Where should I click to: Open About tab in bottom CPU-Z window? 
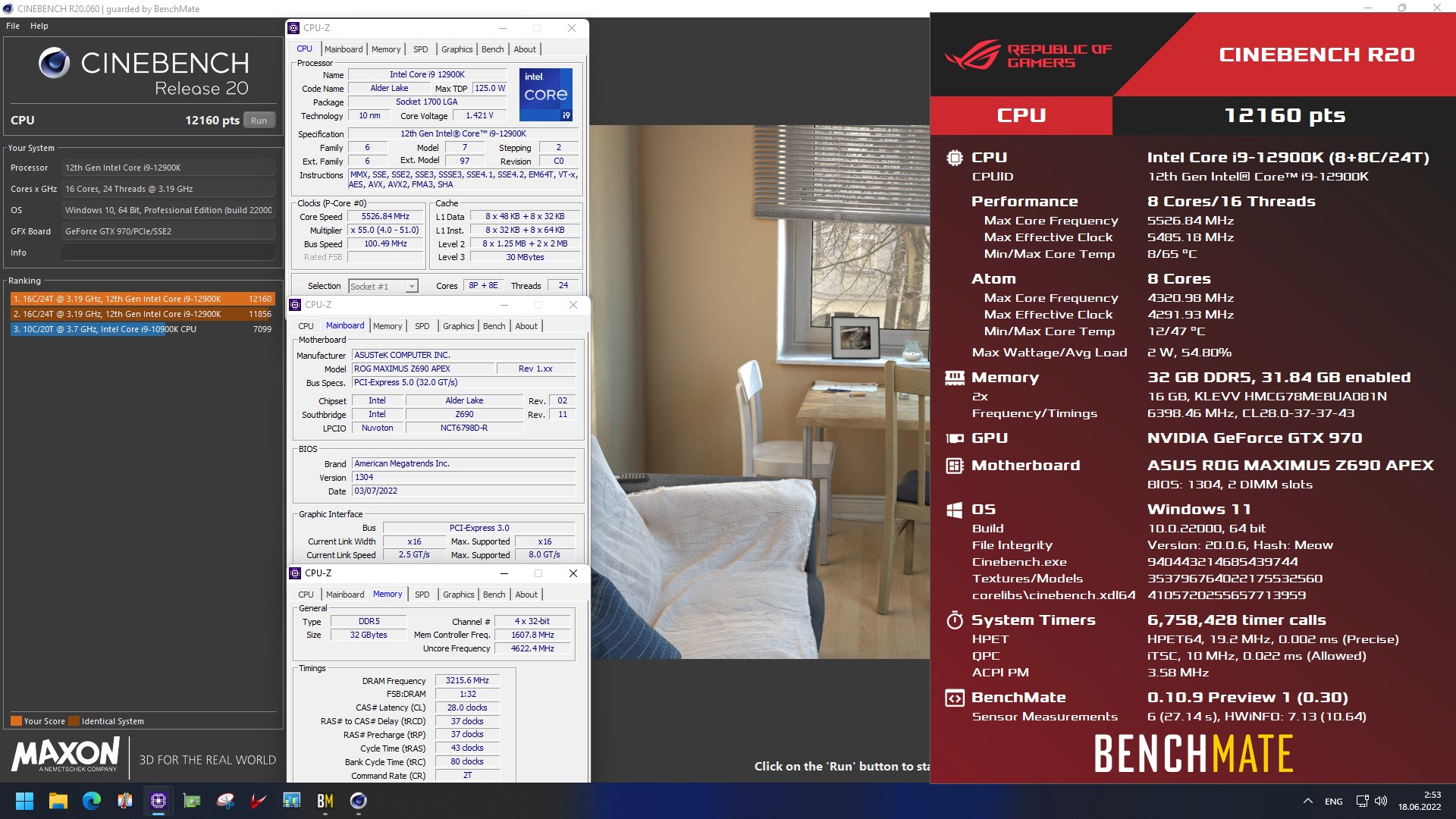click(526, 595)
